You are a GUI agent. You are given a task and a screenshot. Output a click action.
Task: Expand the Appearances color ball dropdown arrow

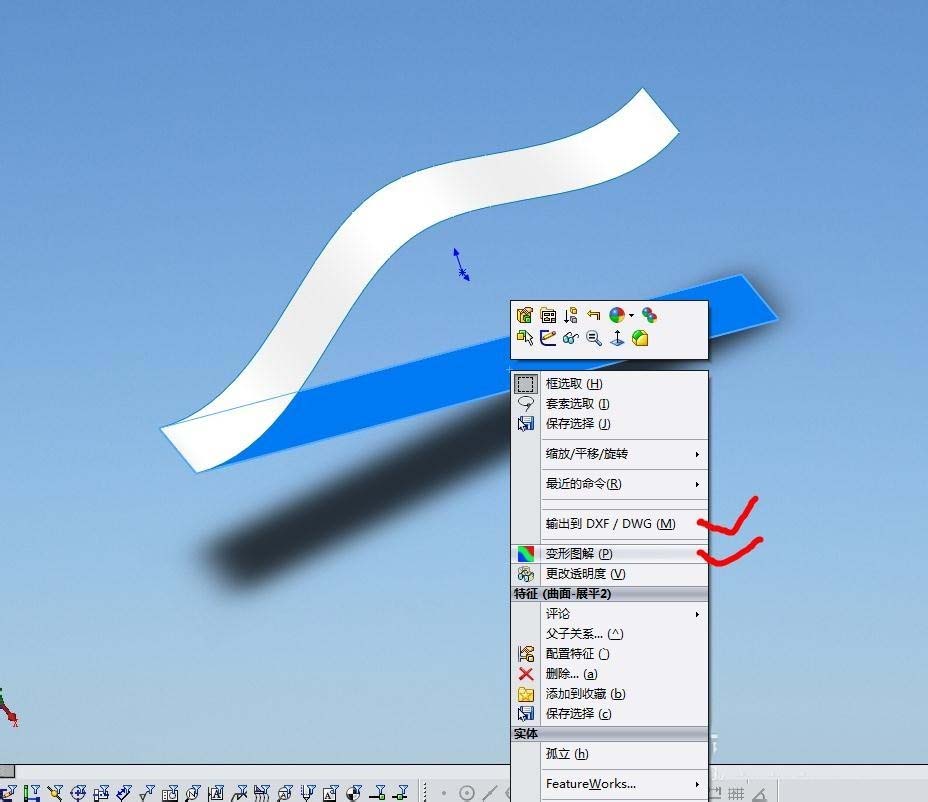pyautogui.click(x=631, y=315)
